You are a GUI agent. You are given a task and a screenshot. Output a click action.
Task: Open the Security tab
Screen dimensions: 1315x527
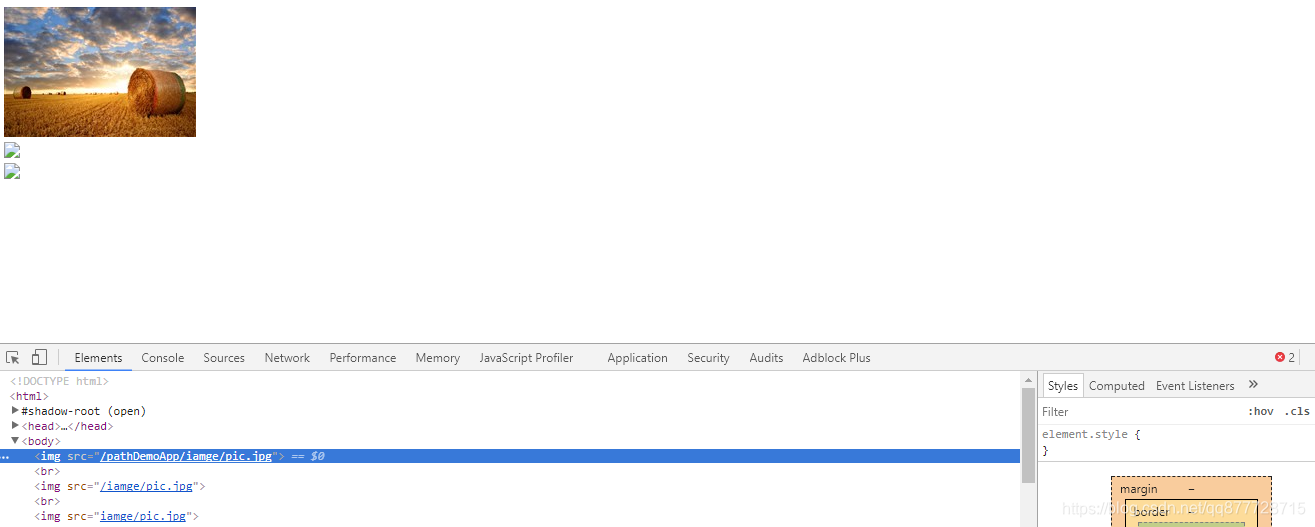point(708,358)
